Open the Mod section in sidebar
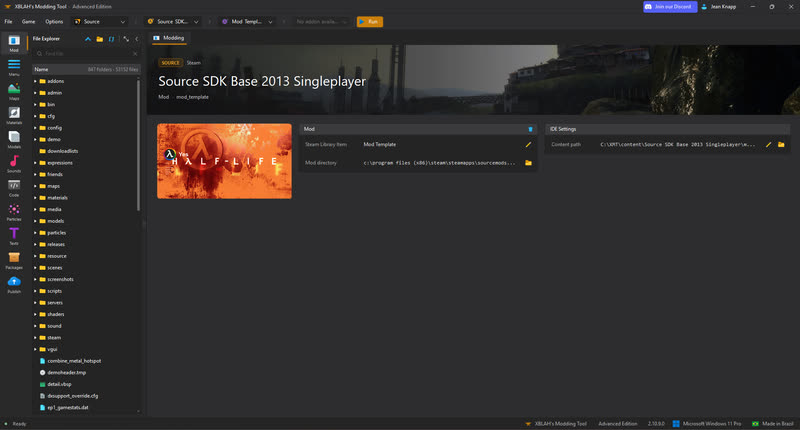800x430 pixels. pos(14,43)
